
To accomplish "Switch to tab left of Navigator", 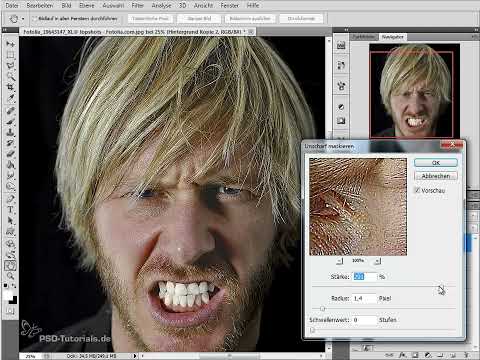I will [364, 37].
